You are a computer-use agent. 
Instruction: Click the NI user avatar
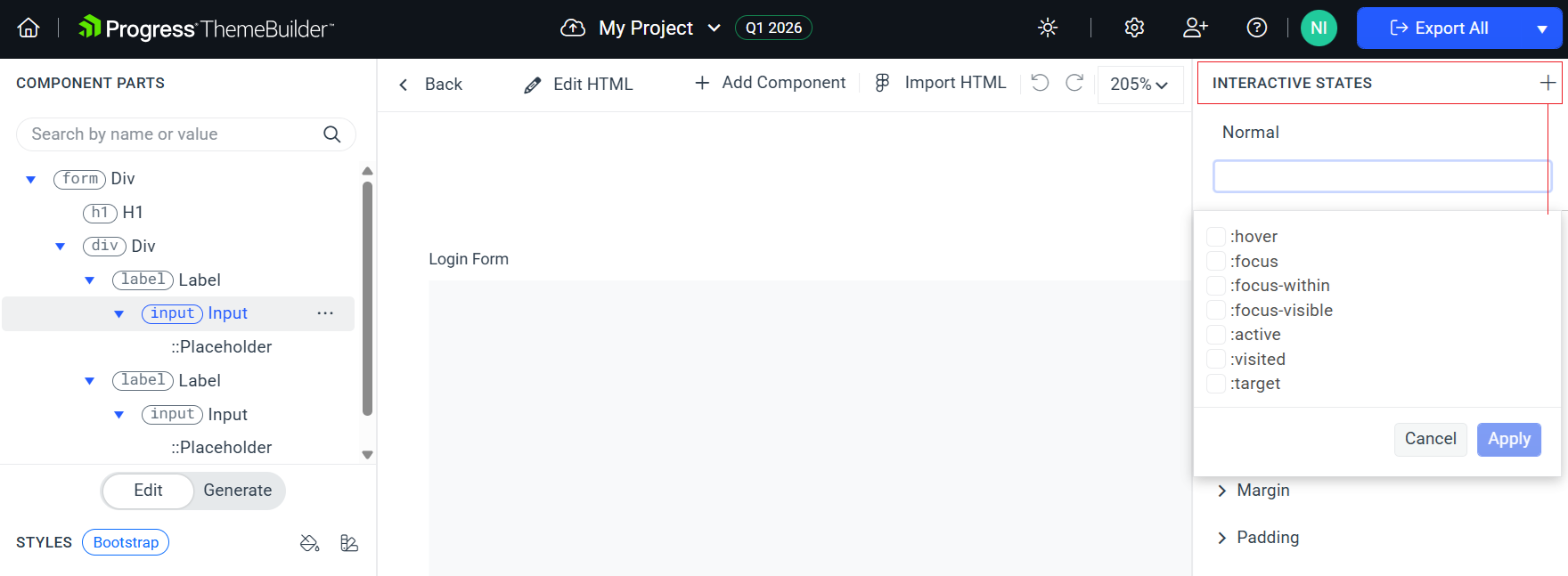[x=1319, y=28]
